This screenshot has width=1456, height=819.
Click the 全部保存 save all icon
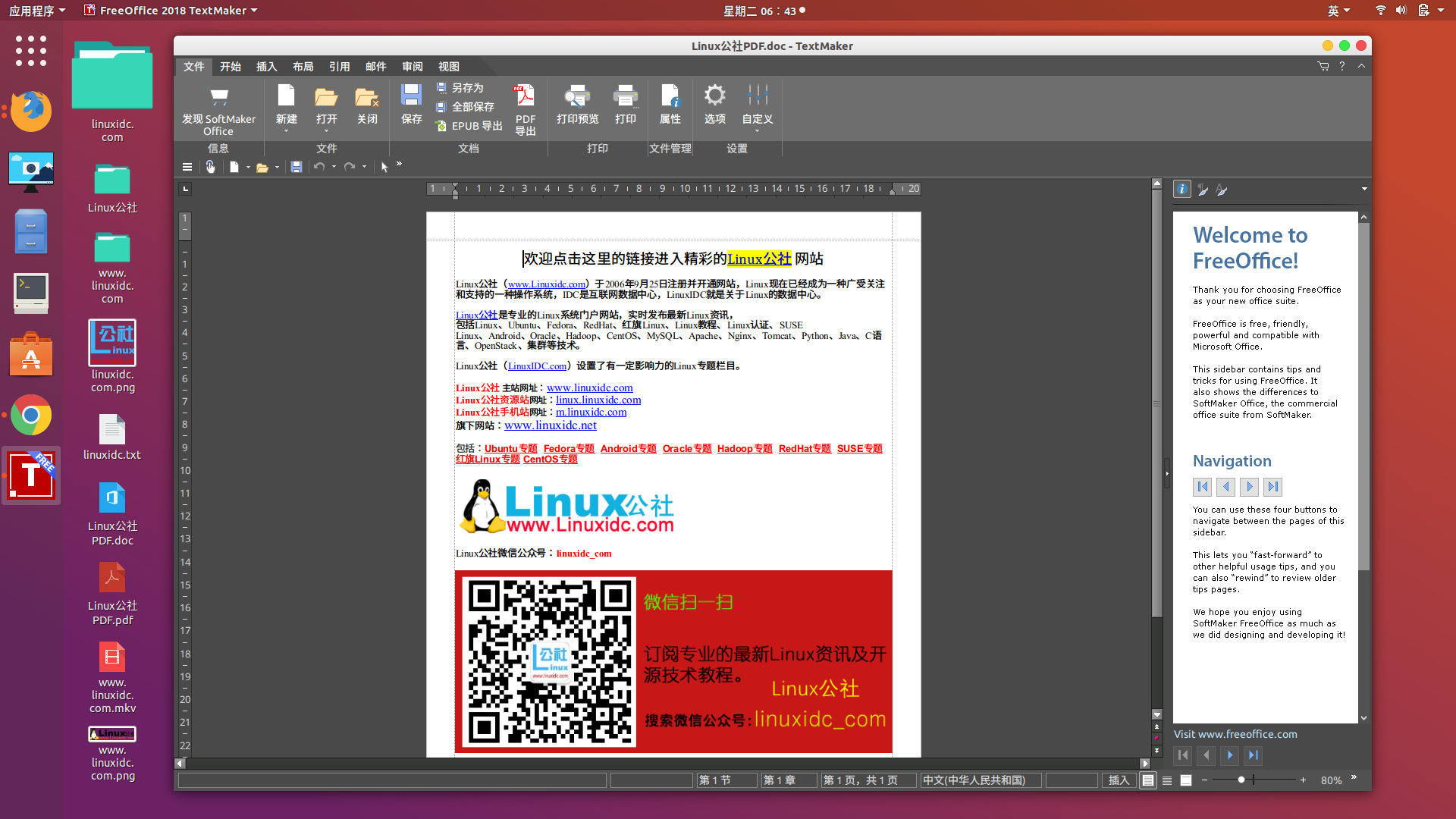[x=441, y=107]
